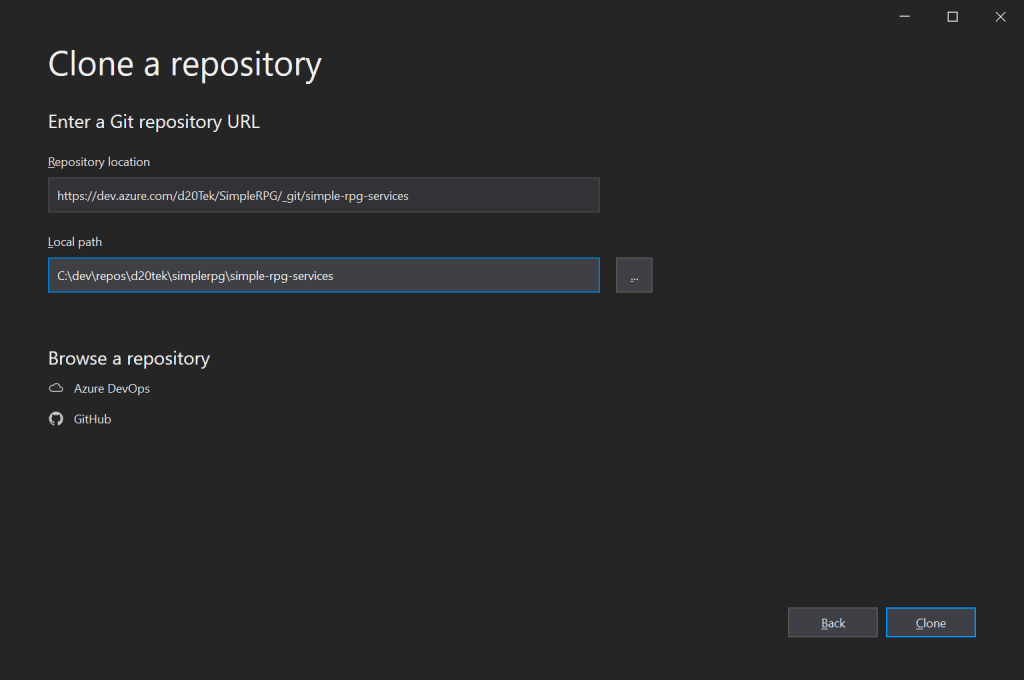Focus the Repository location URL field
This screenshot has width=1024, height=680.
(323, 196)
